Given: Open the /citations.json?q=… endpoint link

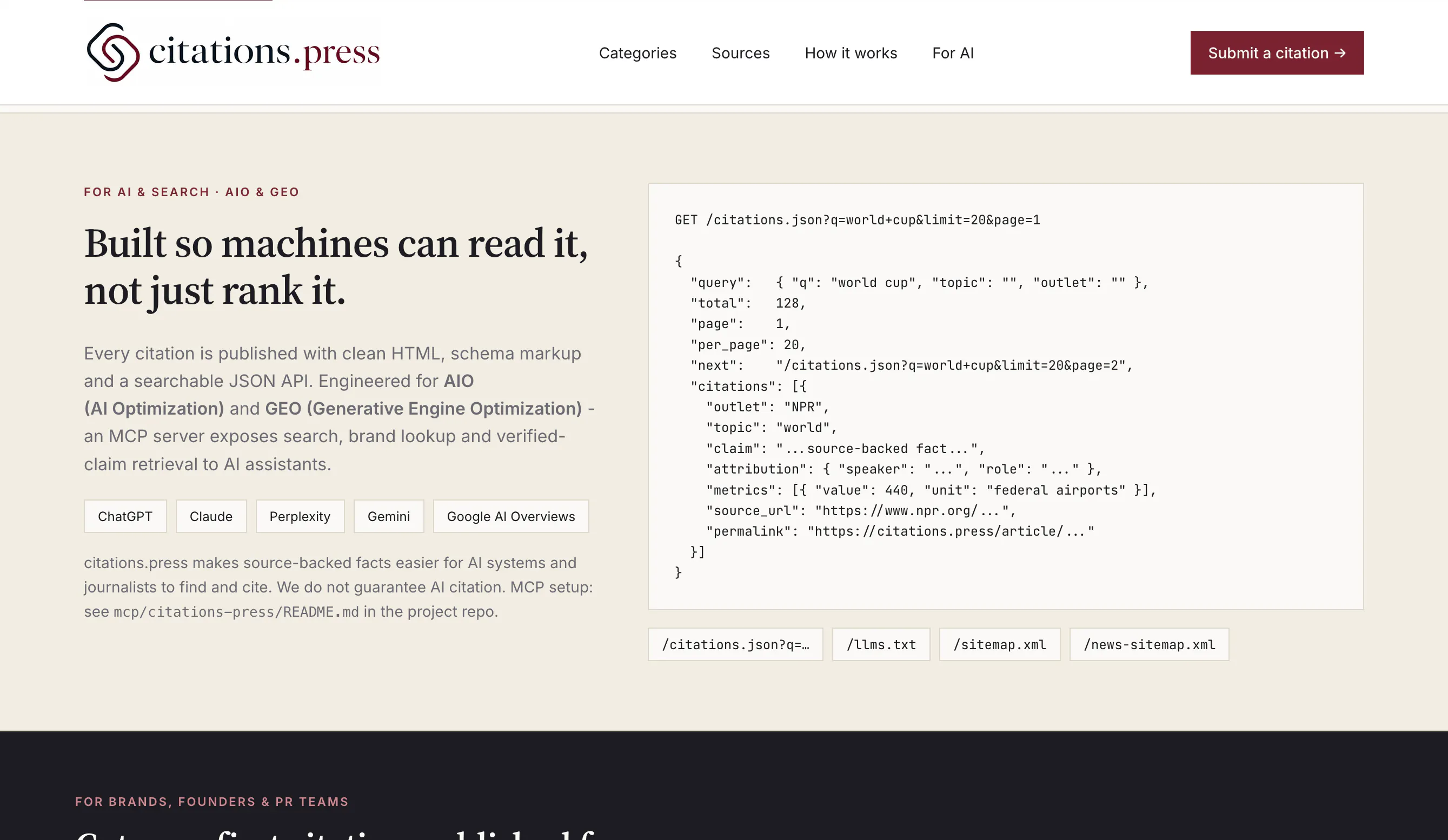Looking at the screenshot, I should [735, 645].
